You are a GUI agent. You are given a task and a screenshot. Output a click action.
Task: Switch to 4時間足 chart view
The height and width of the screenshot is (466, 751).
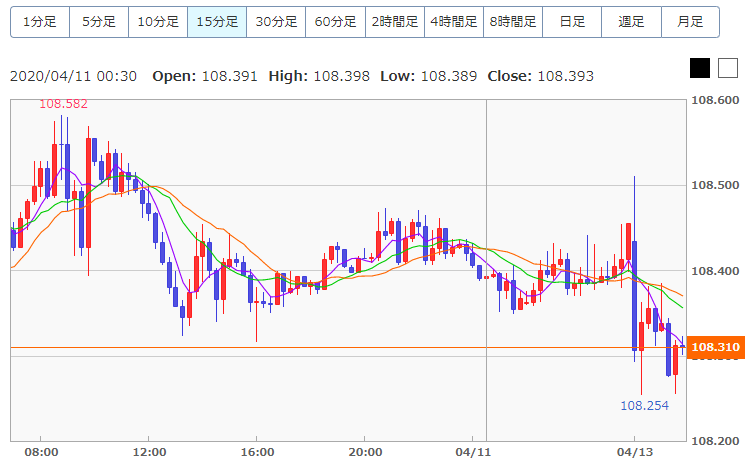453,21
